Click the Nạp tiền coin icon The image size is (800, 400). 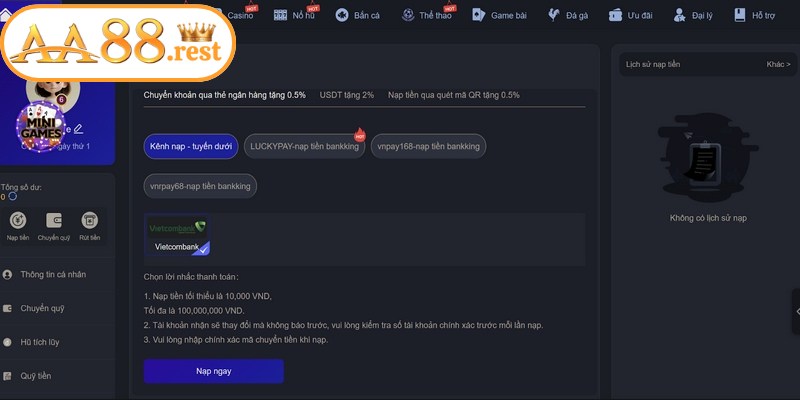coord(18,220)
